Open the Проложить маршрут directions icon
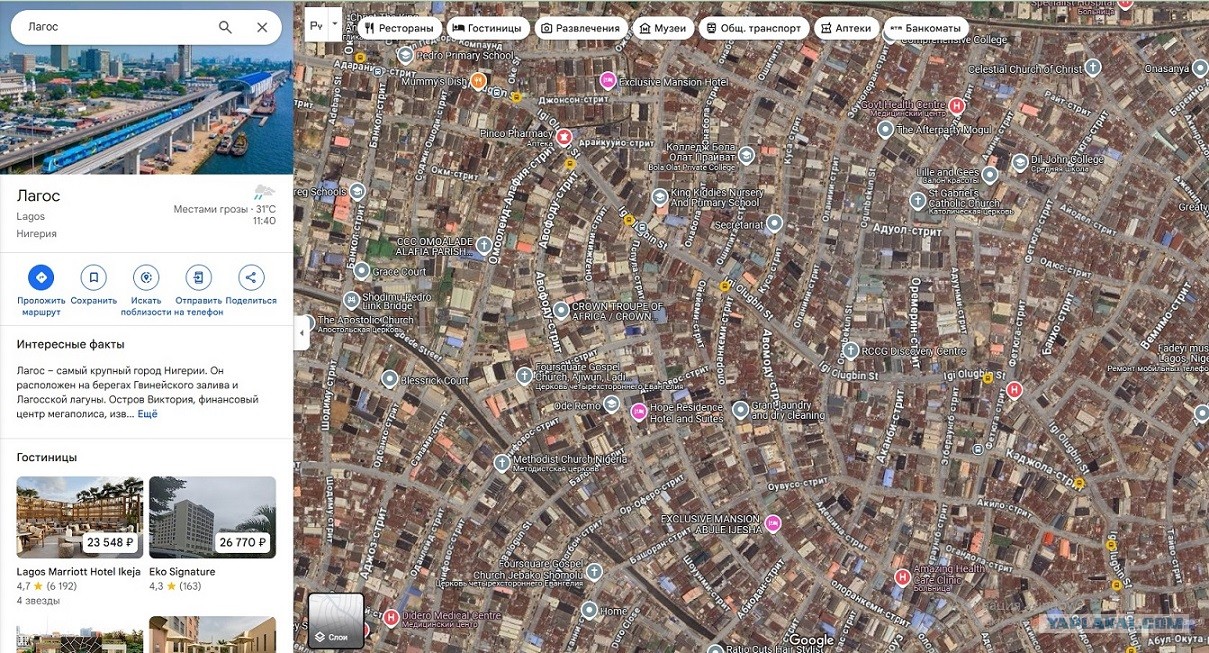The width and height of the screenshot is (1209, 653). (x=41, y=277)
